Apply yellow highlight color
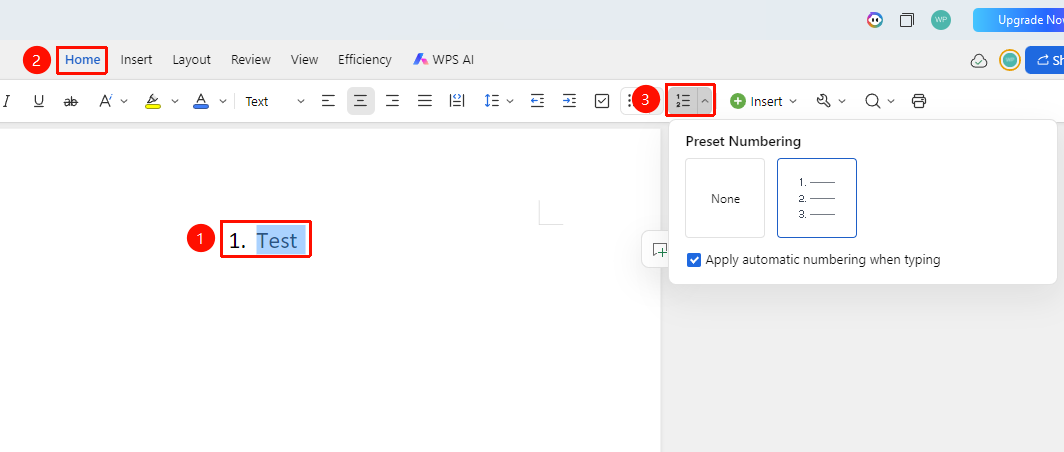1064x452 pixels. click(153, 101)
